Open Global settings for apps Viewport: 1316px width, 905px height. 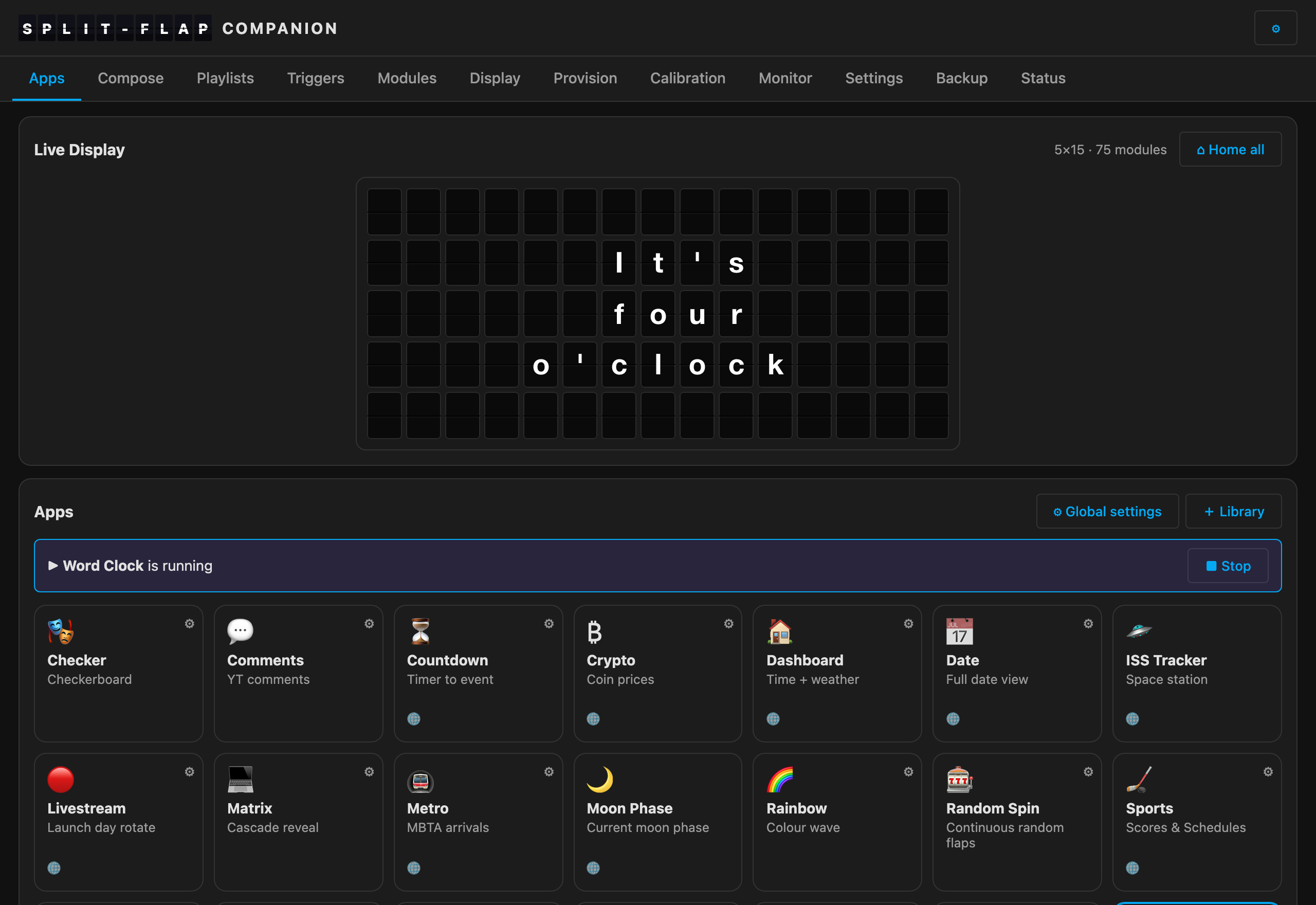pyautogui.click(x=1107, y=512)
